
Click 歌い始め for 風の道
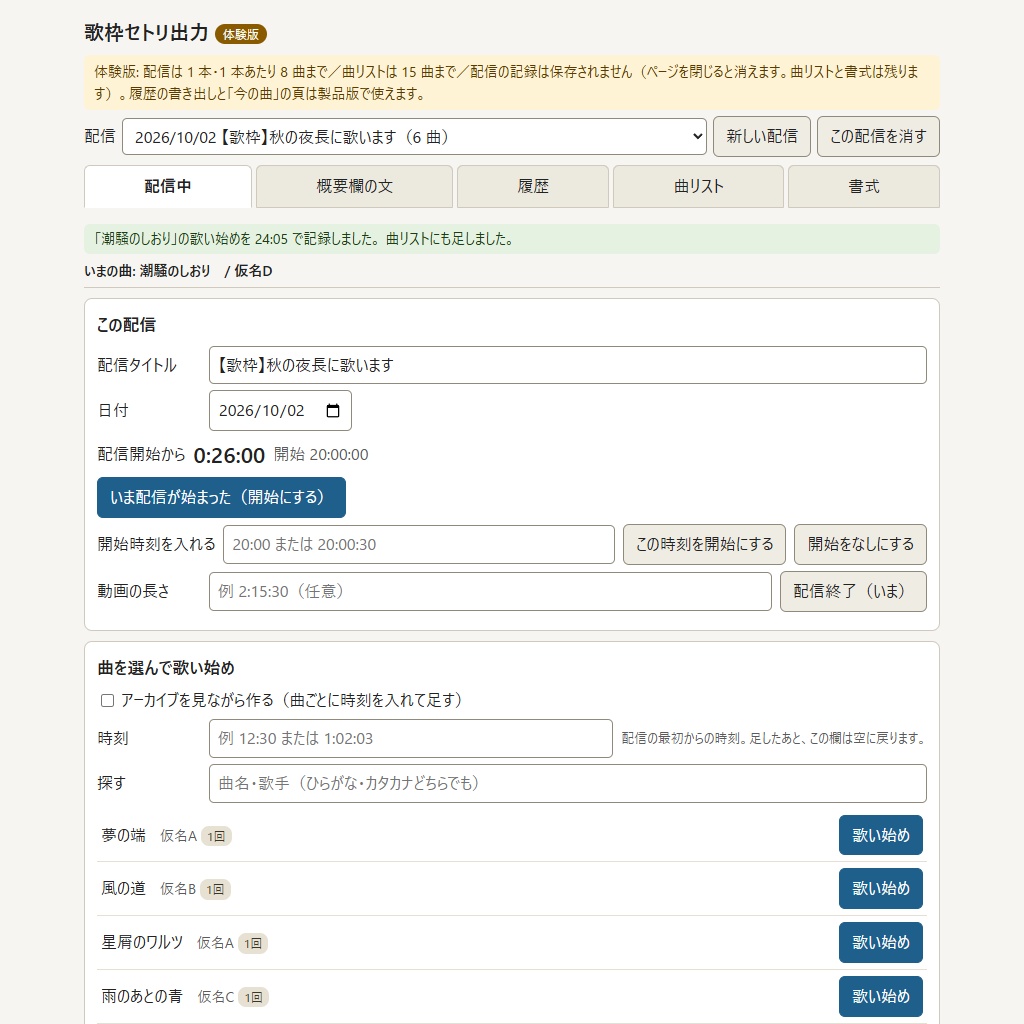[880, 889]
